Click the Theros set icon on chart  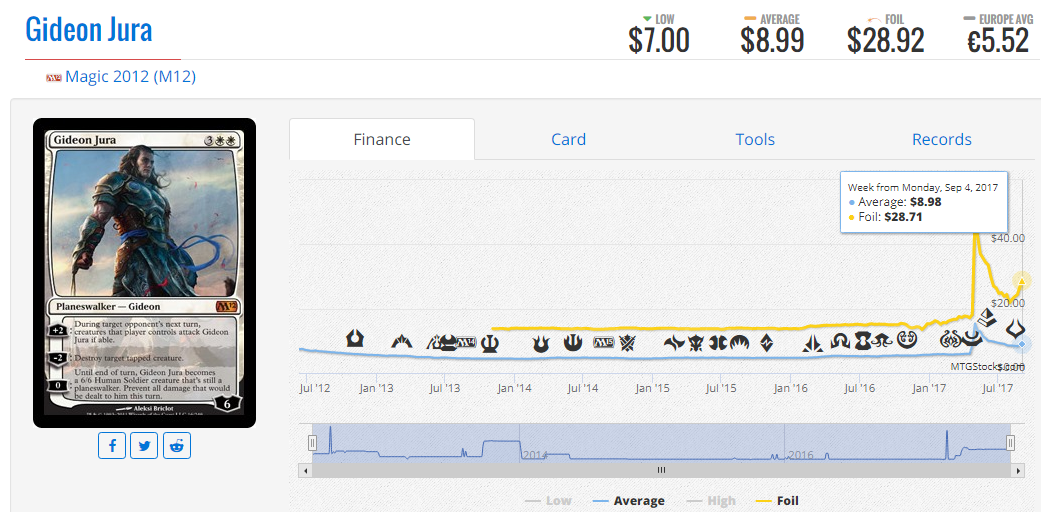(489, 343)
